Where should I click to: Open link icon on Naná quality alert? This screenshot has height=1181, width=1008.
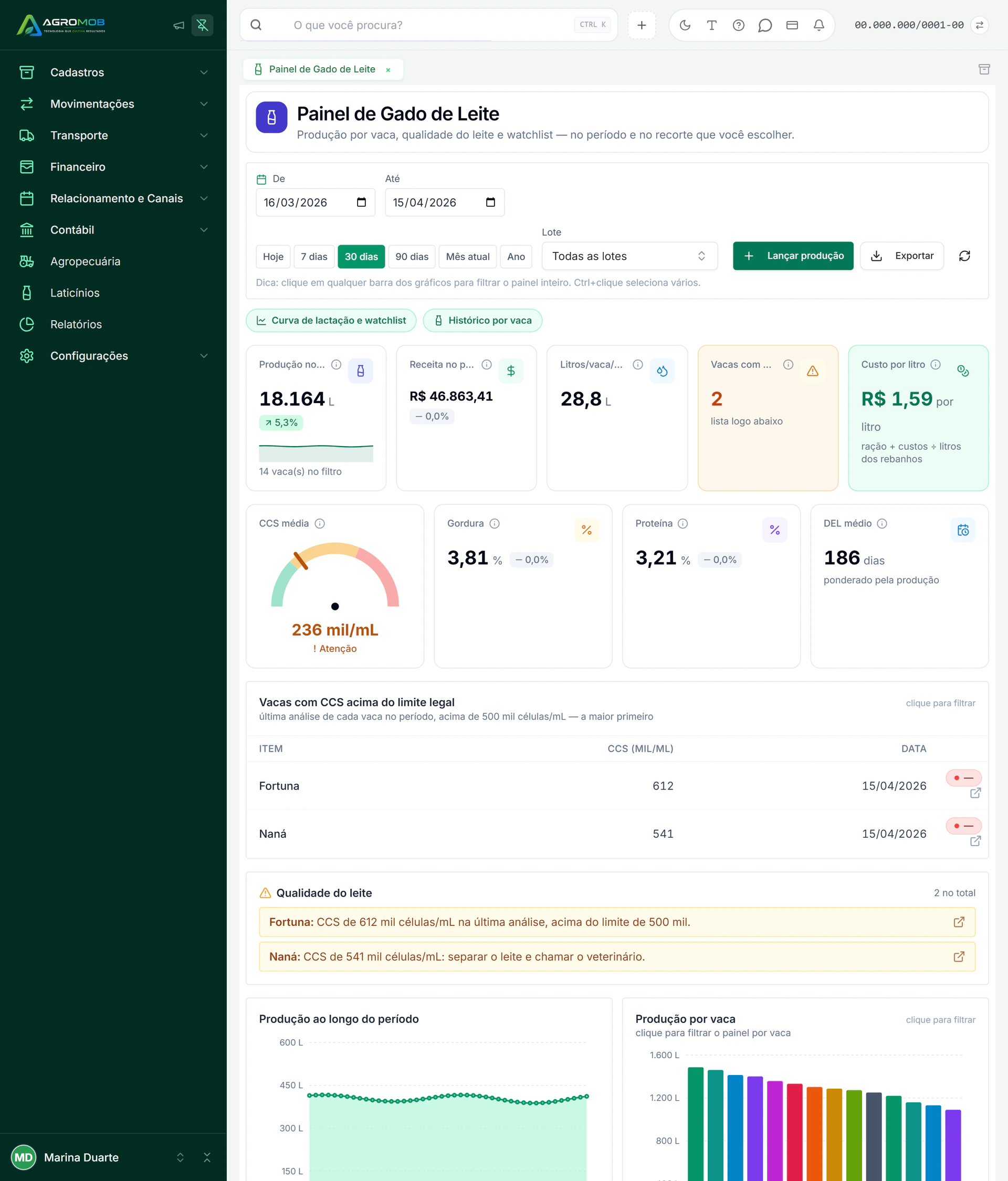pyautogui.click(x=959, y=956)
